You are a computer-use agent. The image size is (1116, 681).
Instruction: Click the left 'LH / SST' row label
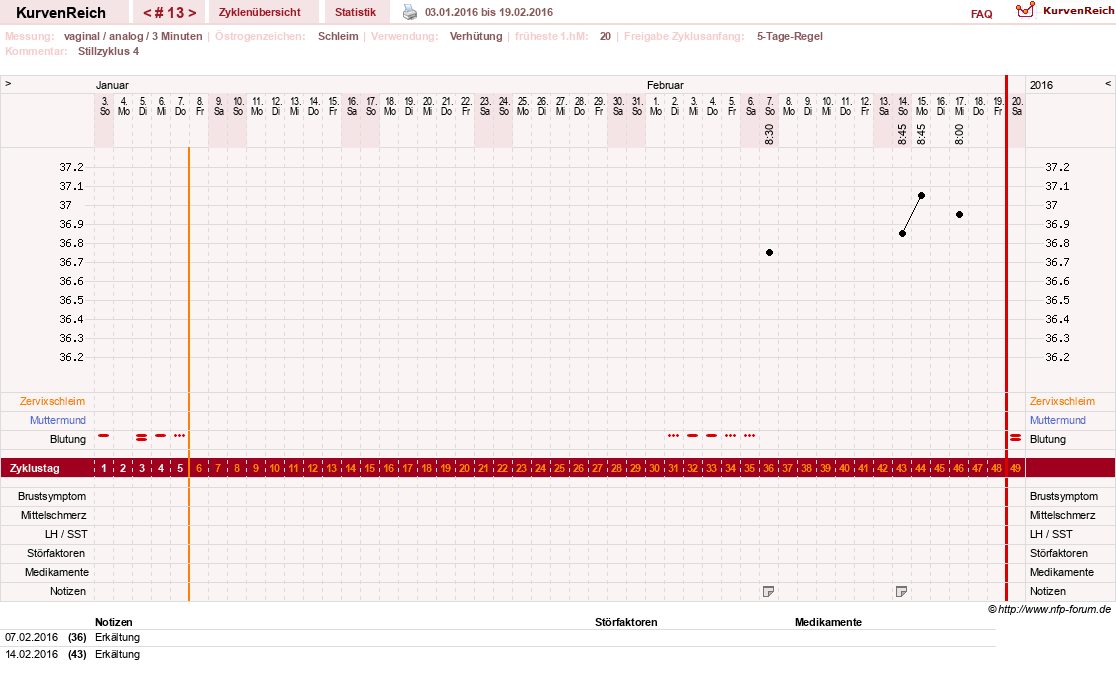coord(66,534)
